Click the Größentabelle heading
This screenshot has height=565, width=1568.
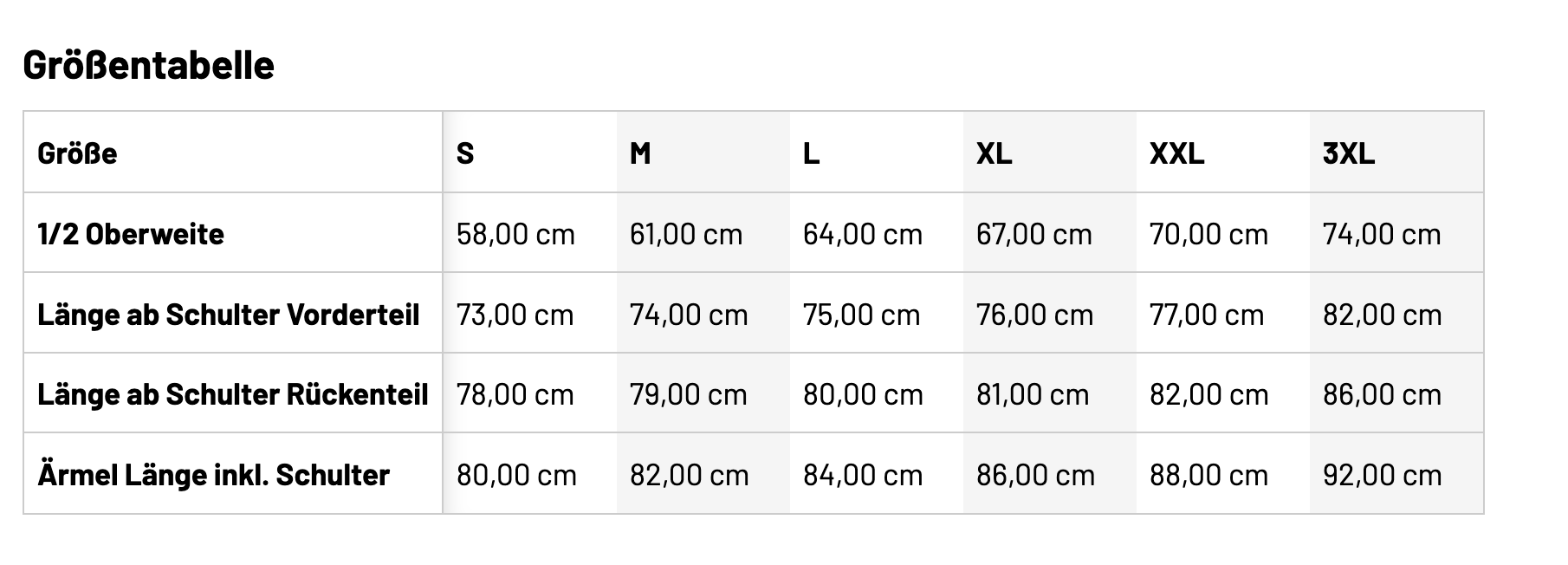click(148, 65)
